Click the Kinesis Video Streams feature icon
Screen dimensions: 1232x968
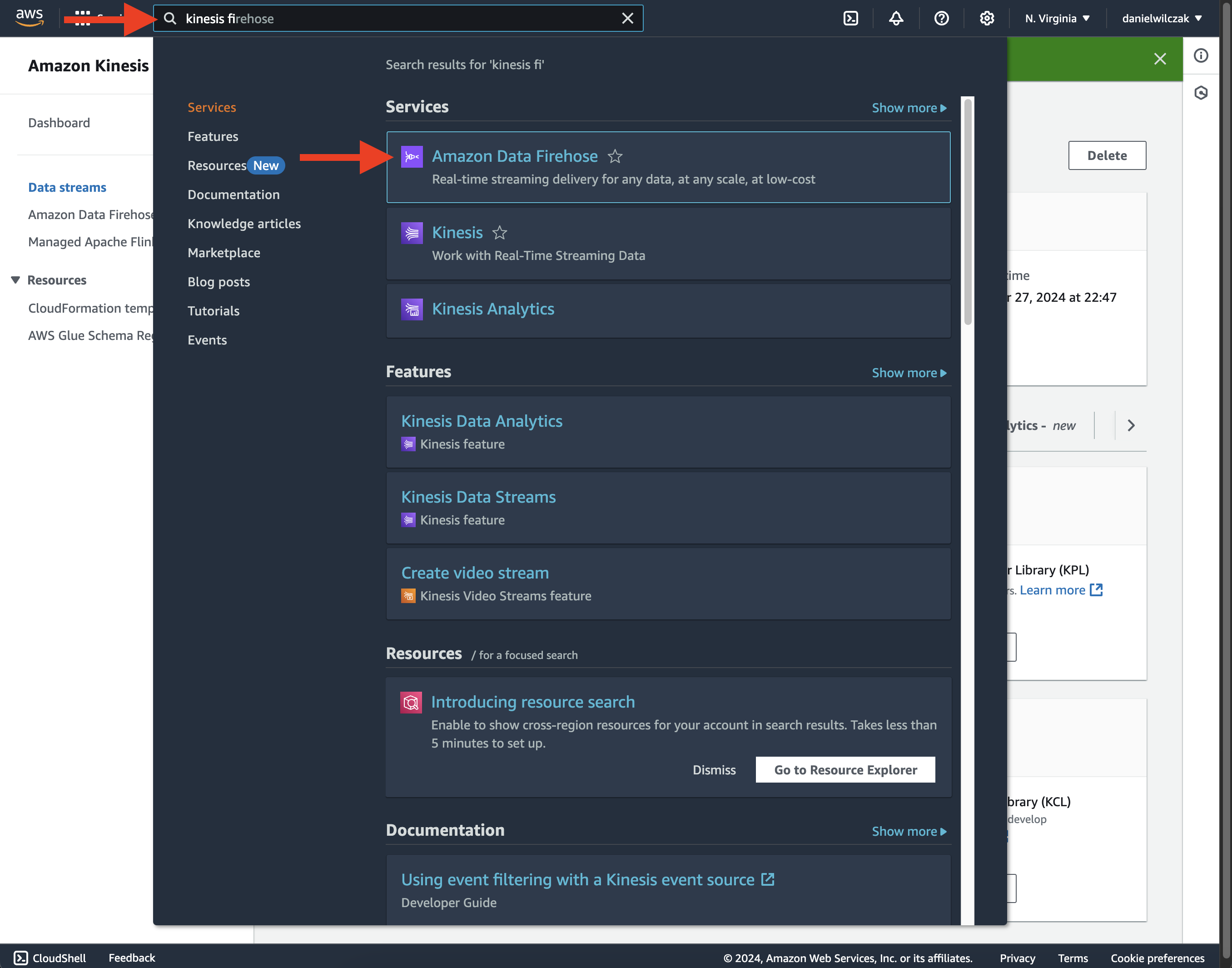(408, 596)
